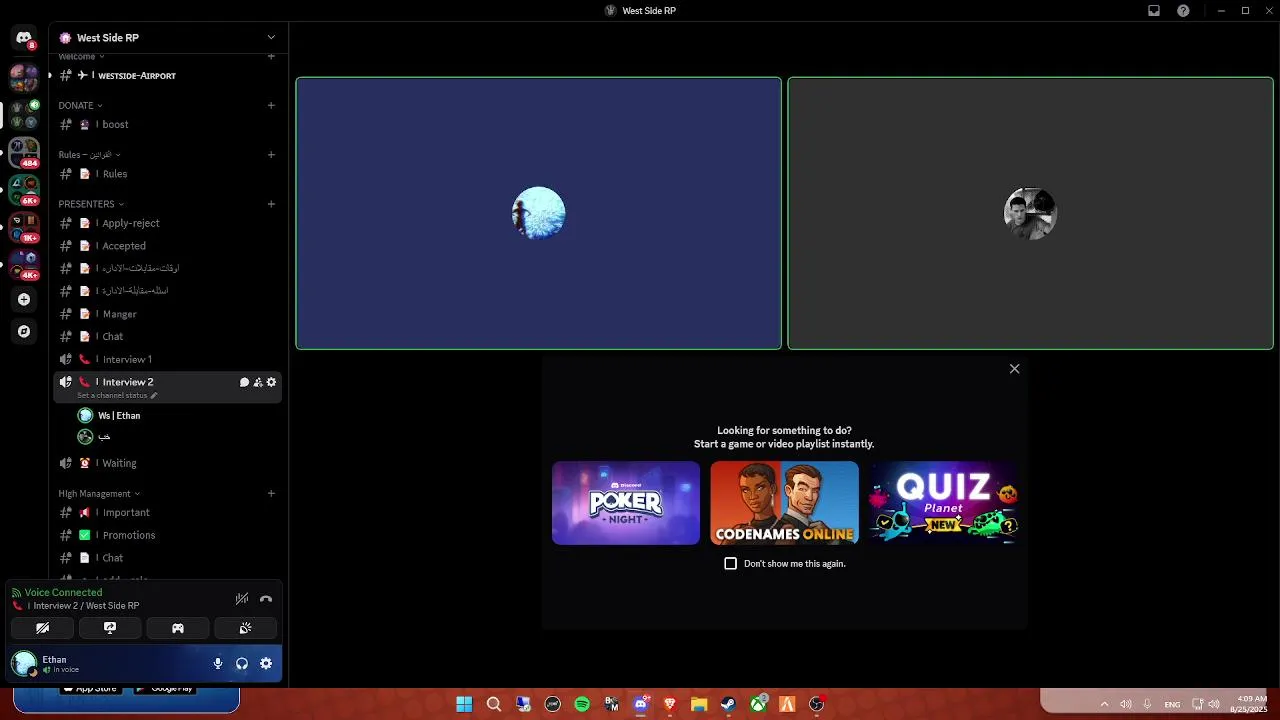Invite people to Interview 2 channel
1280x720 pixels.
258,382
